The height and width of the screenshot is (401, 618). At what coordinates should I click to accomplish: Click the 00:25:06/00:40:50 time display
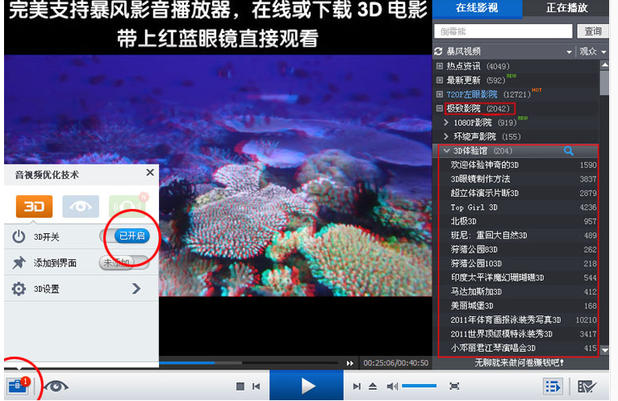tap(396, 363)
